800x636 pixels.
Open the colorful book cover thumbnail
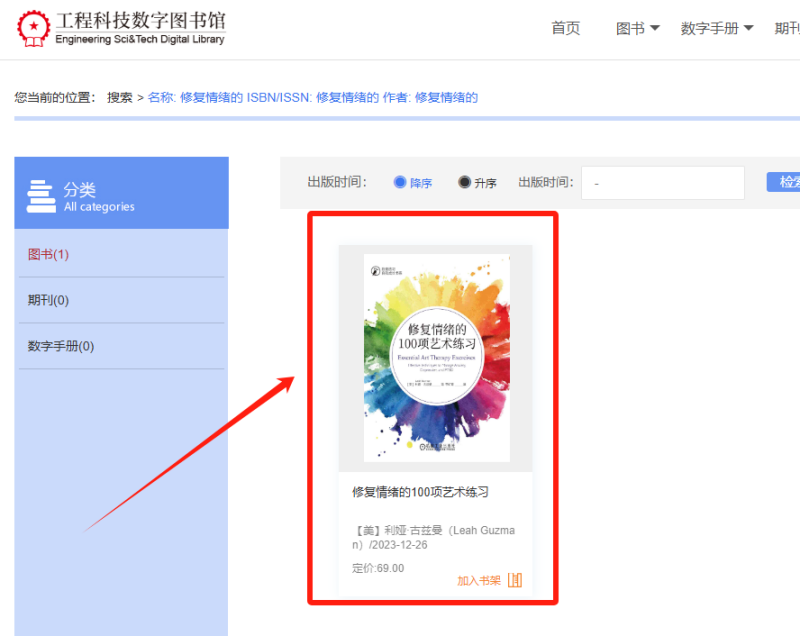pos(437,358)
